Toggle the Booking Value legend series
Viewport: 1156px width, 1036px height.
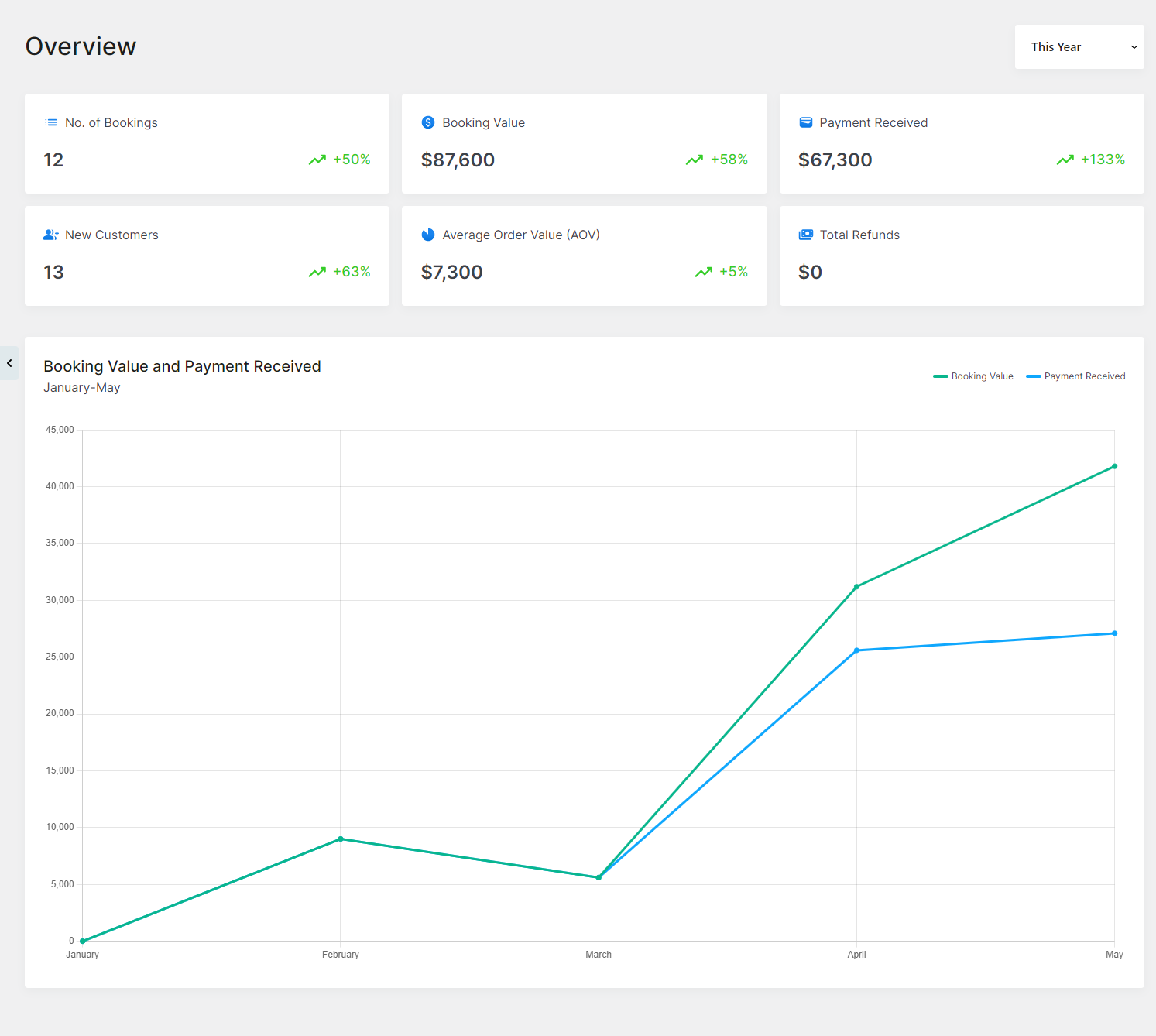(x=973, y=376)
